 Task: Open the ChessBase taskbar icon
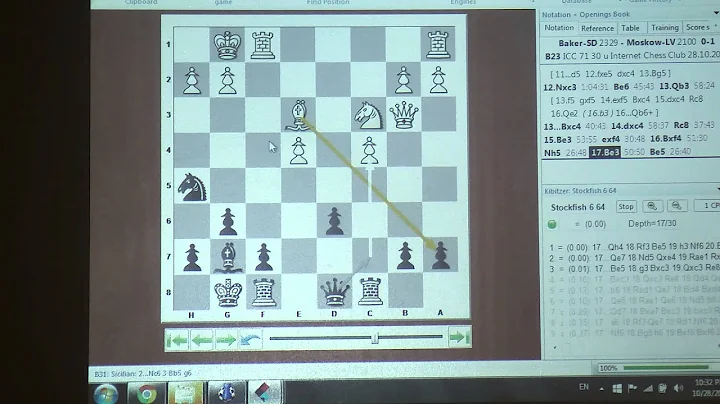[226, 393]
